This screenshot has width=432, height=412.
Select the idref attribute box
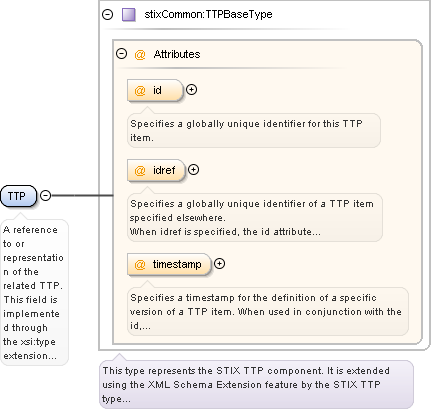(156, 170)
